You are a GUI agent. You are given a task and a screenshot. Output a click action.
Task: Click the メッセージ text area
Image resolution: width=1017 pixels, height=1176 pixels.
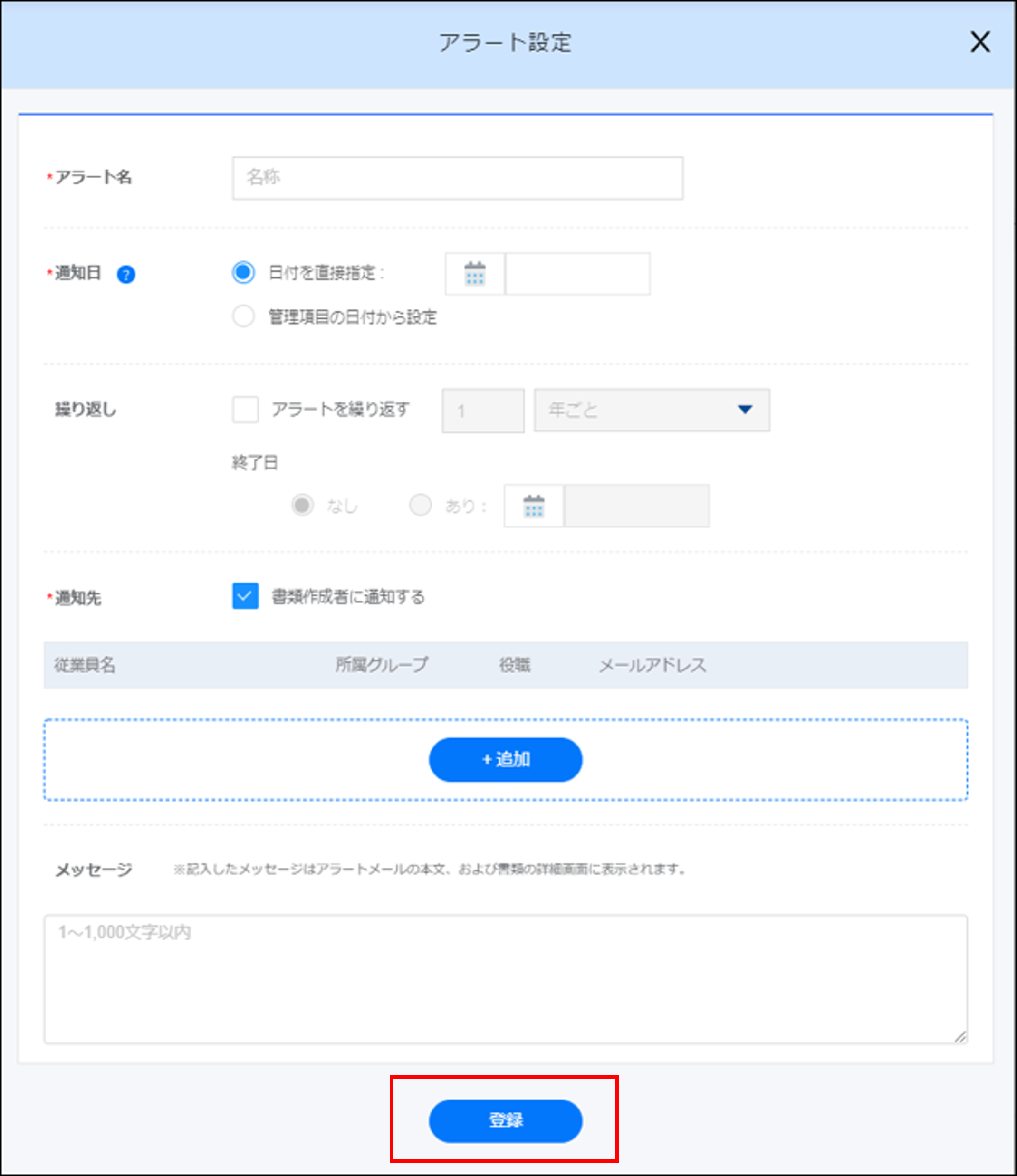click(x=506, y=979)
